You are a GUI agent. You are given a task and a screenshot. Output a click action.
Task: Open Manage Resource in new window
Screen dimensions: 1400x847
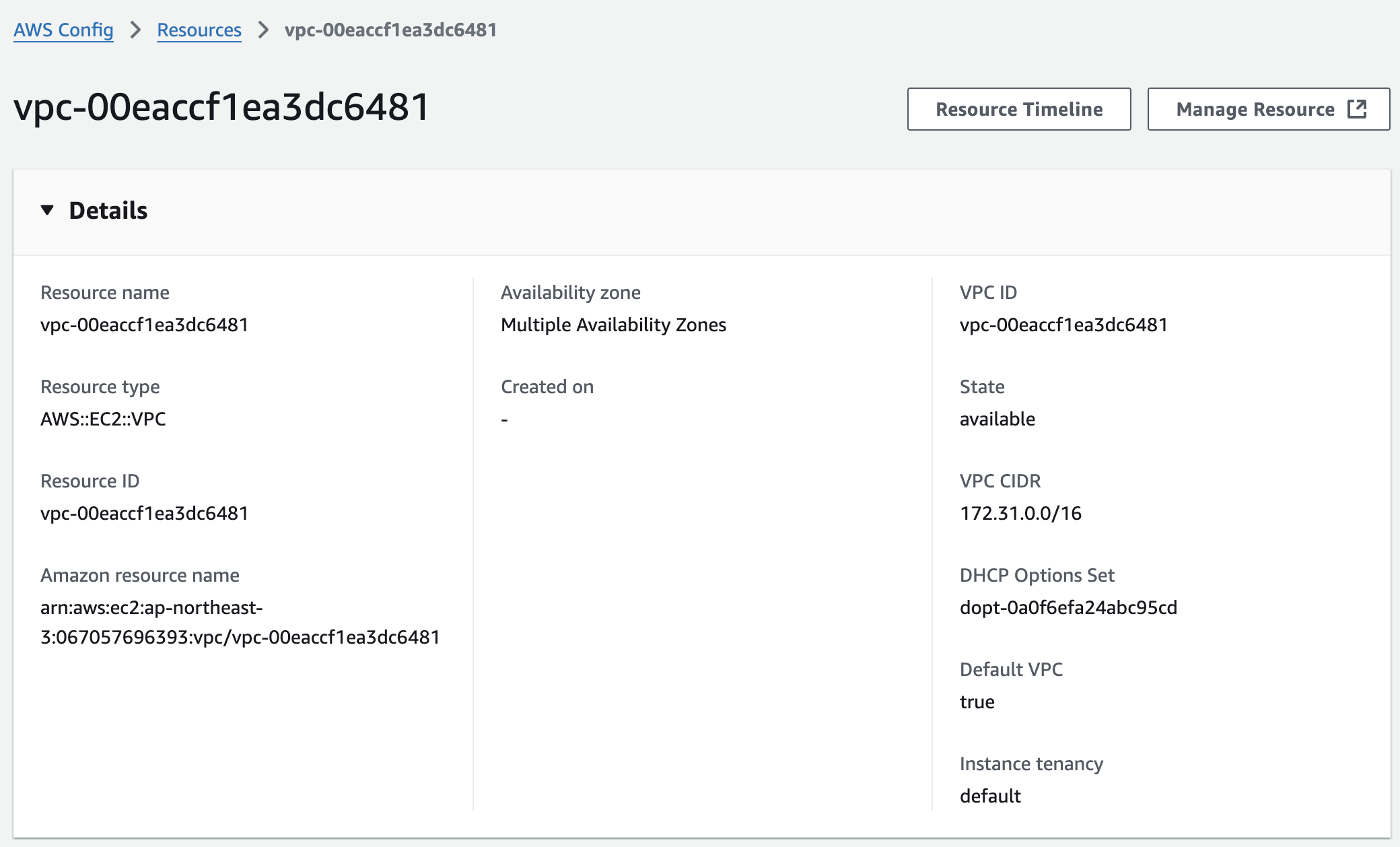[1255, 109]
